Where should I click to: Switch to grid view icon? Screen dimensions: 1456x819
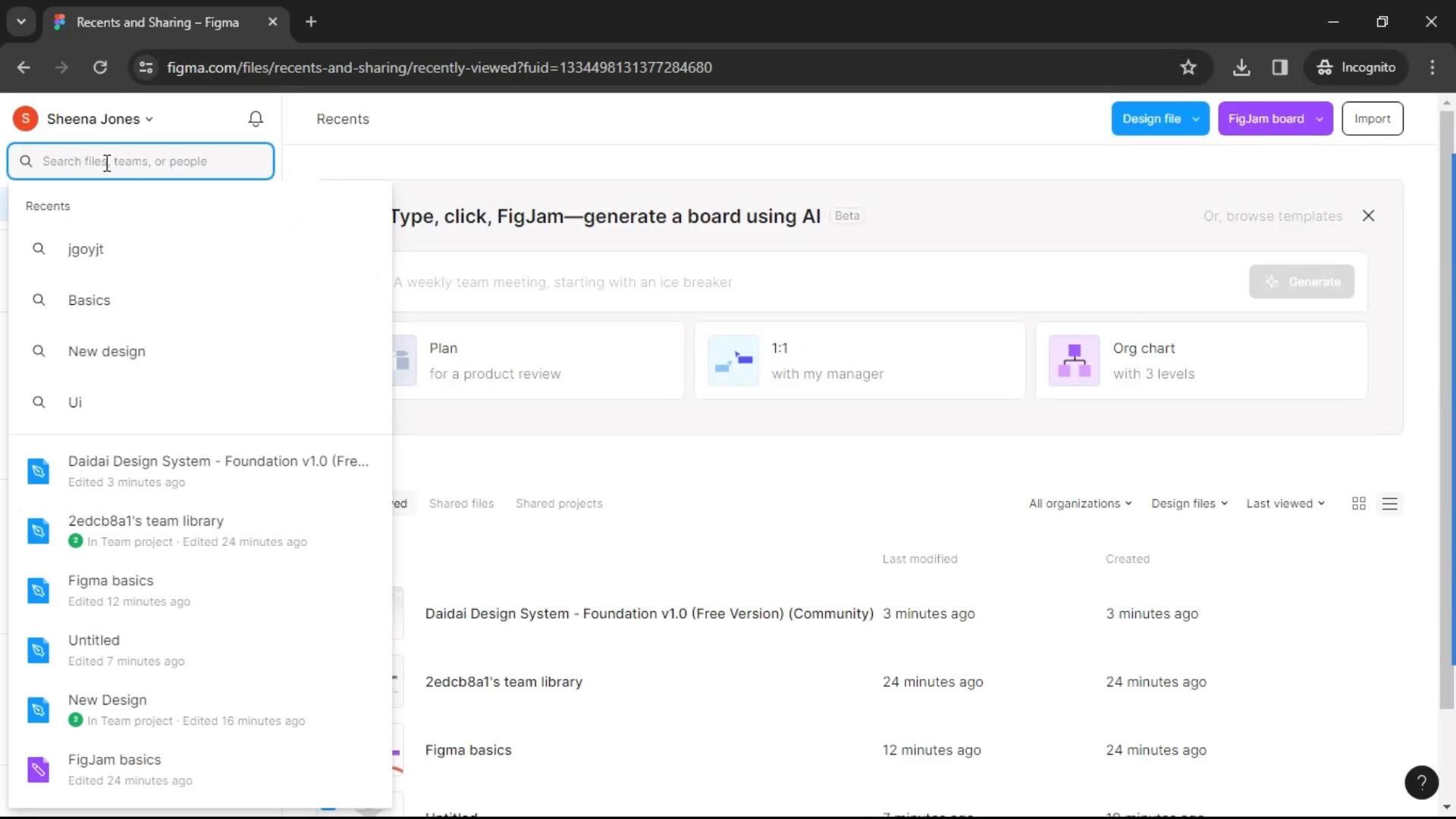tap(1358, 504)
